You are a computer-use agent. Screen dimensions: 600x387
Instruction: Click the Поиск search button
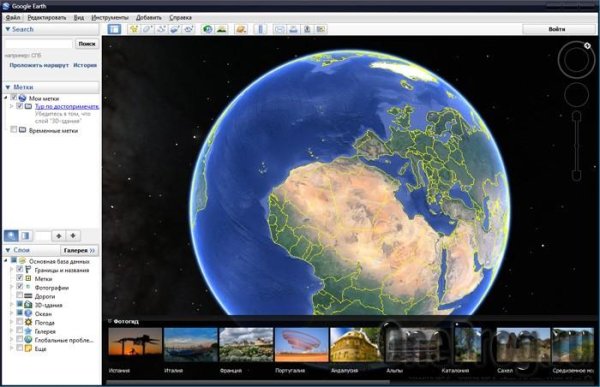click(x=87, y=44)
